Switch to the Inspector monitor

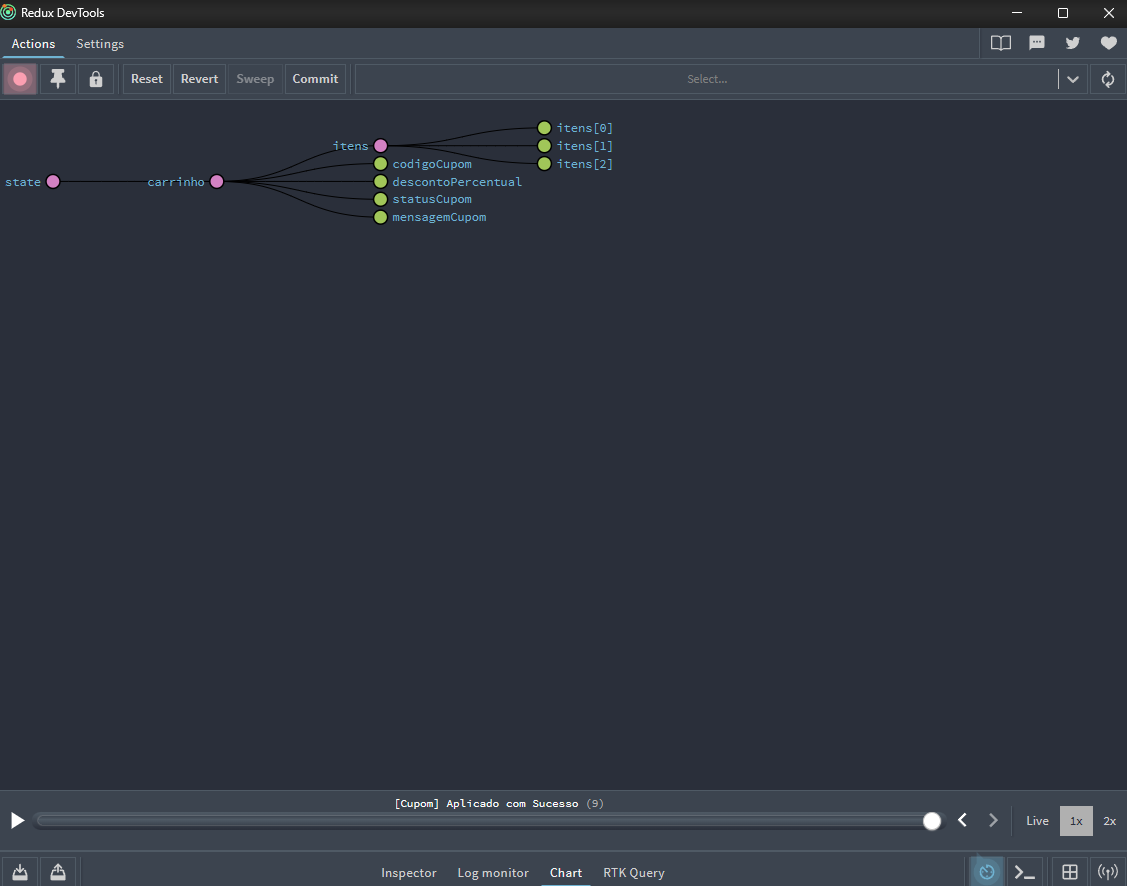coord(409,872)
